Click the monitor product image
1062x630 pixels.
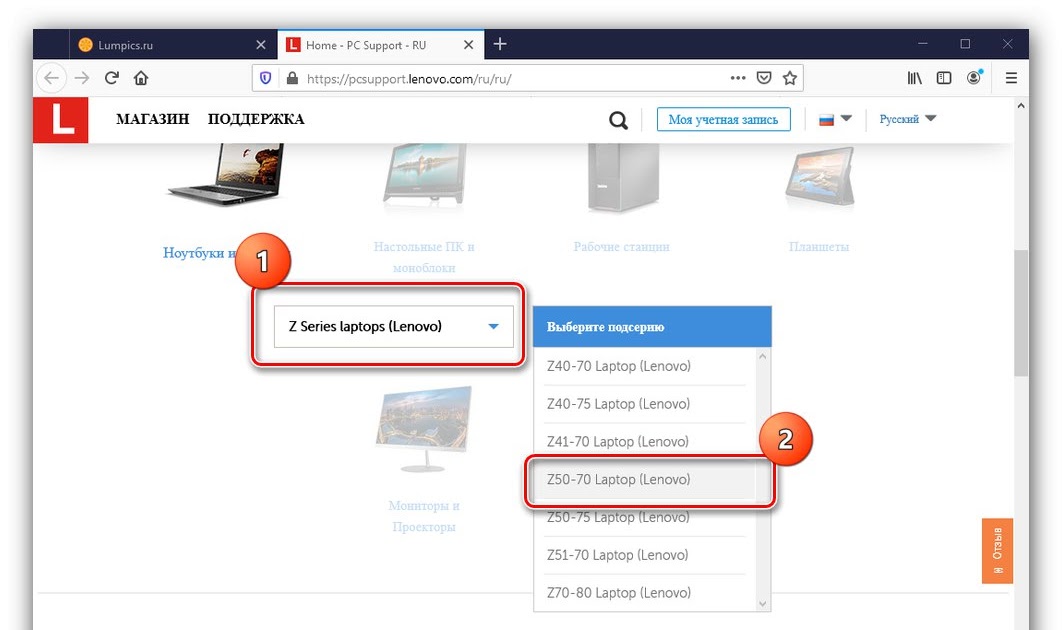[424, 429]
